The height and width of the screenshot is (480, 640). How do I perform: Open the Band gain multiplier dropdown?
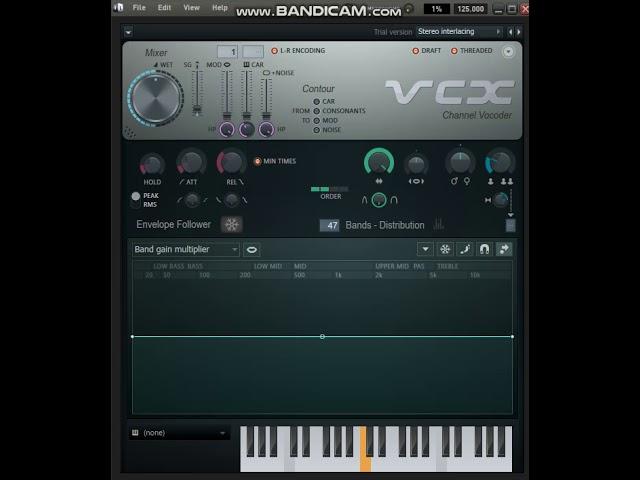click(186, 249)
